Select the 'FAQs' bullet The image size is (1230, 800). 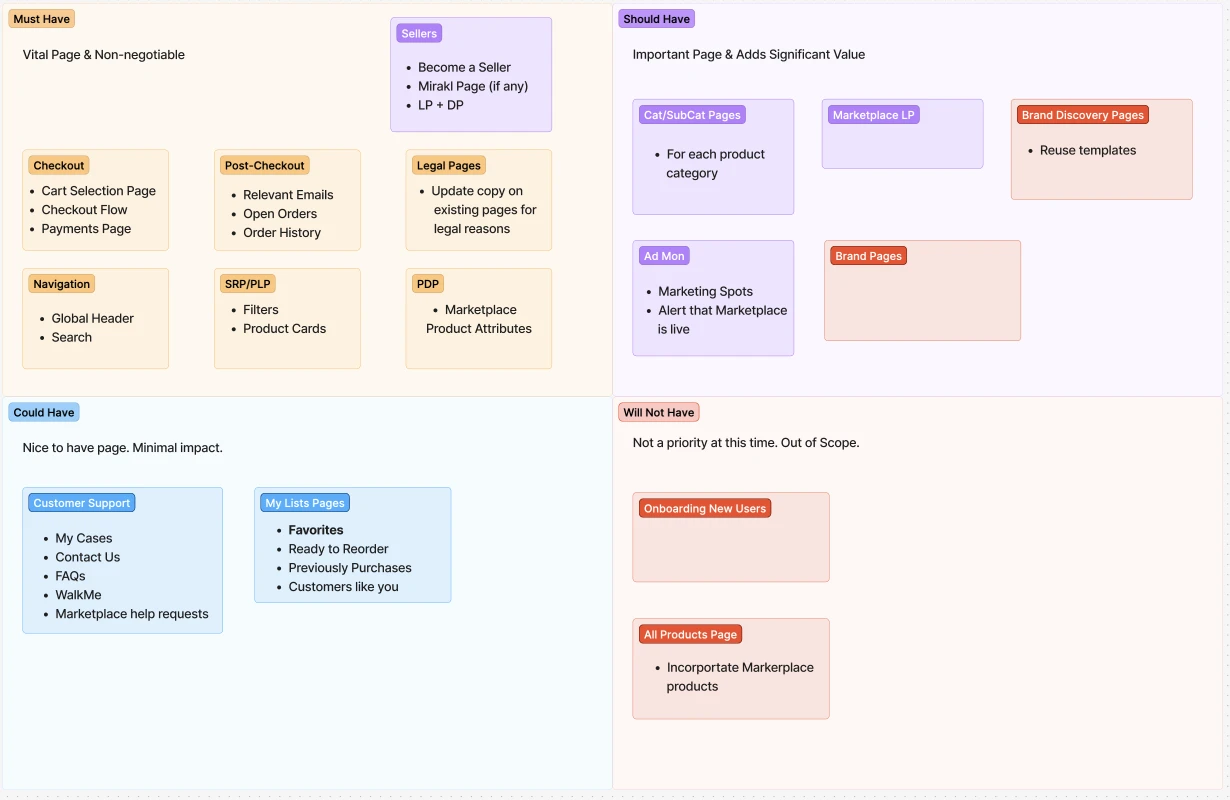click(x=70, y=576)
